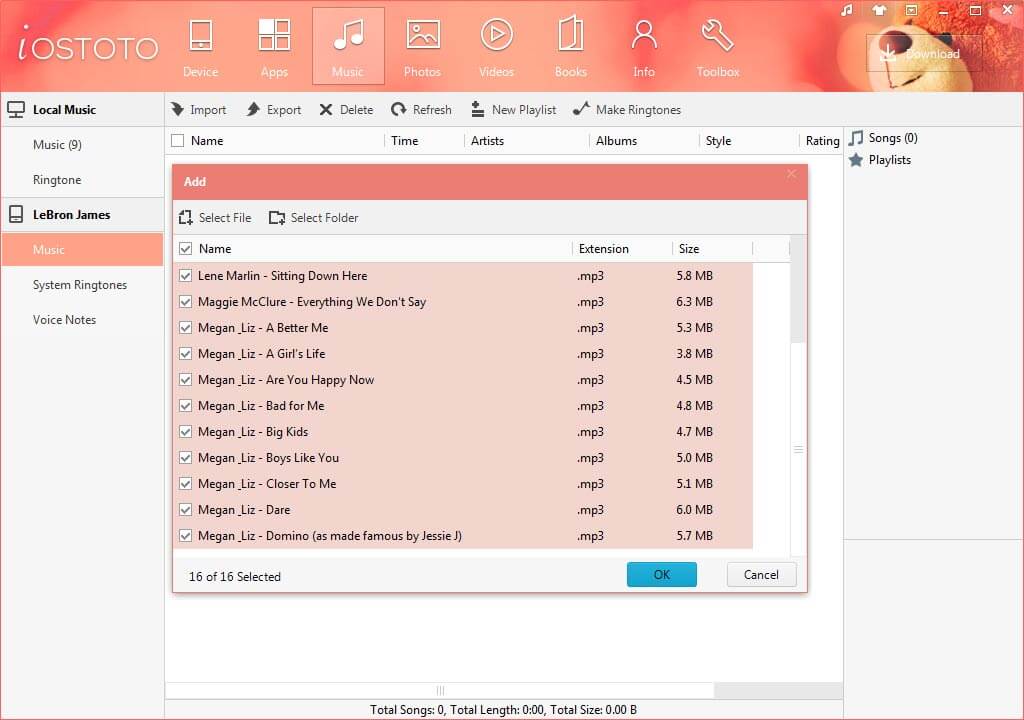Create a New Playlist
The width and height of the screenshot is (1024, 720).
pos(514,110)
